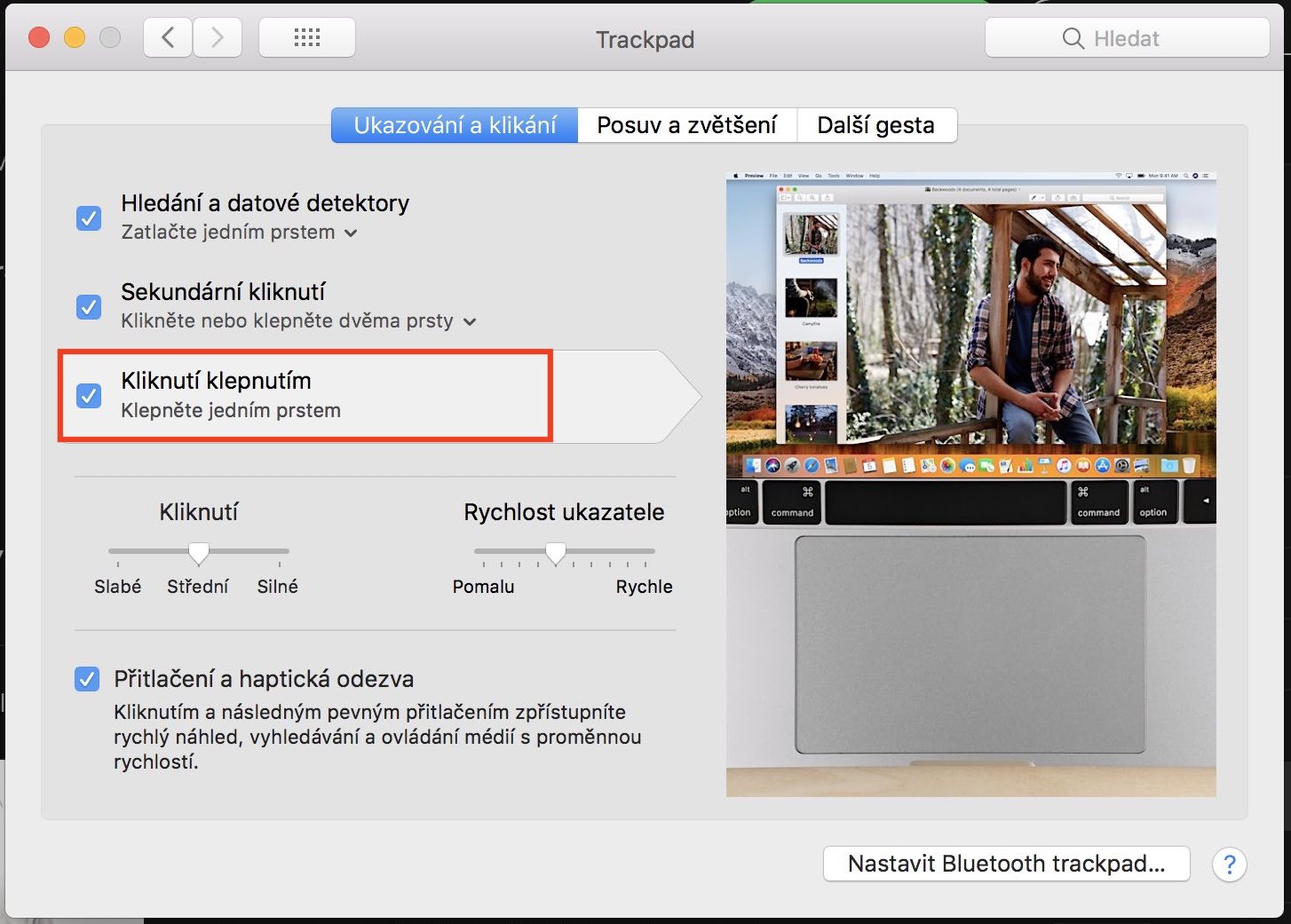1291x924 pixels.
Task: Click the Rychle label under pointer speed
Action: pyautogui.click(x=645, y=587)
